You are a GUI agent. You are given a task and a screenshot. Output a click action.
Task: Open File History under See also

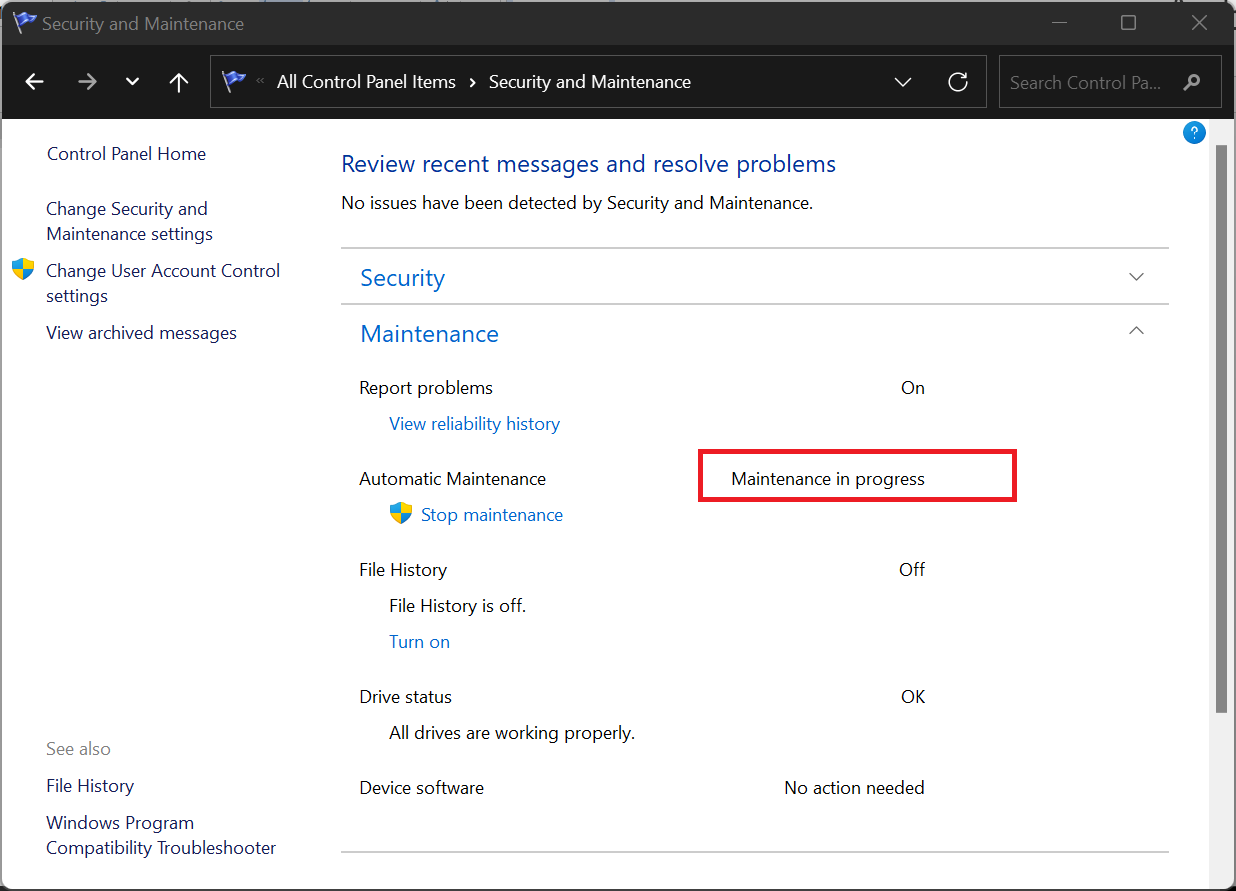[x=90, y=786]
